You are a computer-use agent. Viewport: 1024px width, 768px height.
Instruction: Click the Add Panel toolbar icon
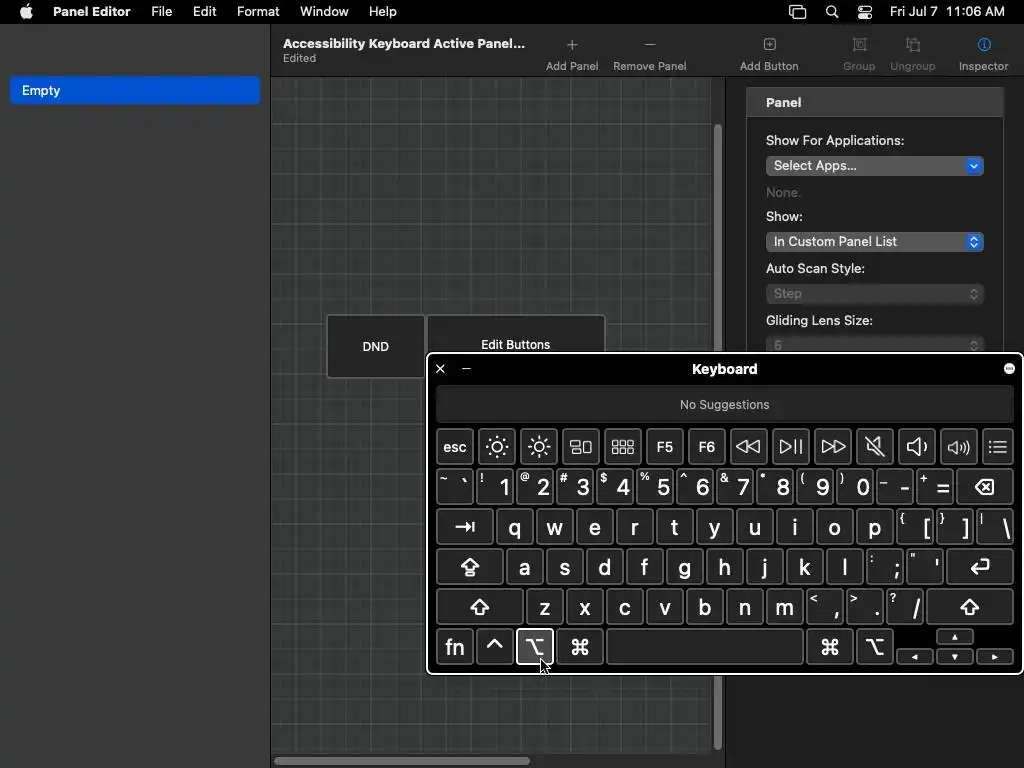click(572, 45)
